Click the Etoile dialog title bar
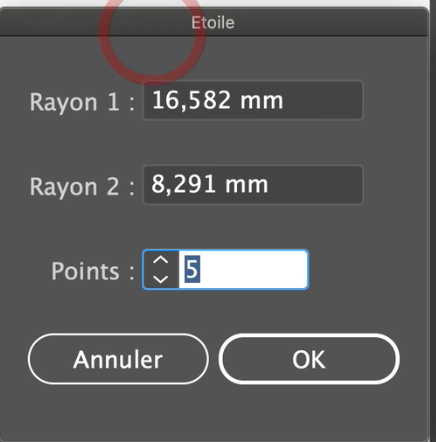The width and height of the screenshot is (436, 442). click(213, 22)
